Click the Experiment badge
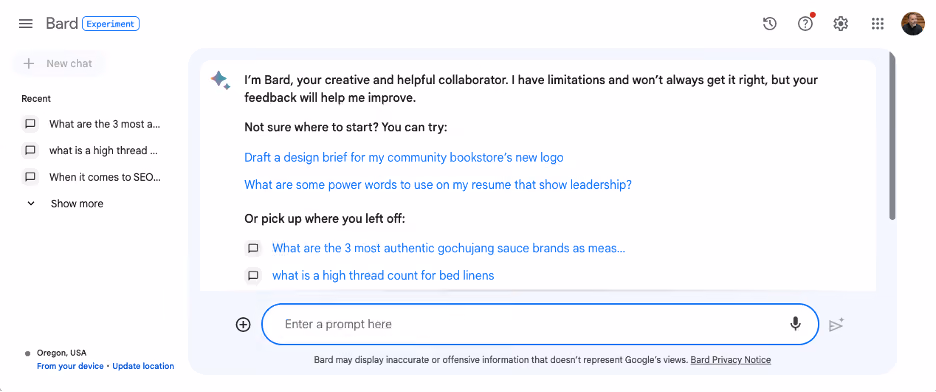Image resolution: width=936 pixels, height=392 pixels. tap(111, 24)
